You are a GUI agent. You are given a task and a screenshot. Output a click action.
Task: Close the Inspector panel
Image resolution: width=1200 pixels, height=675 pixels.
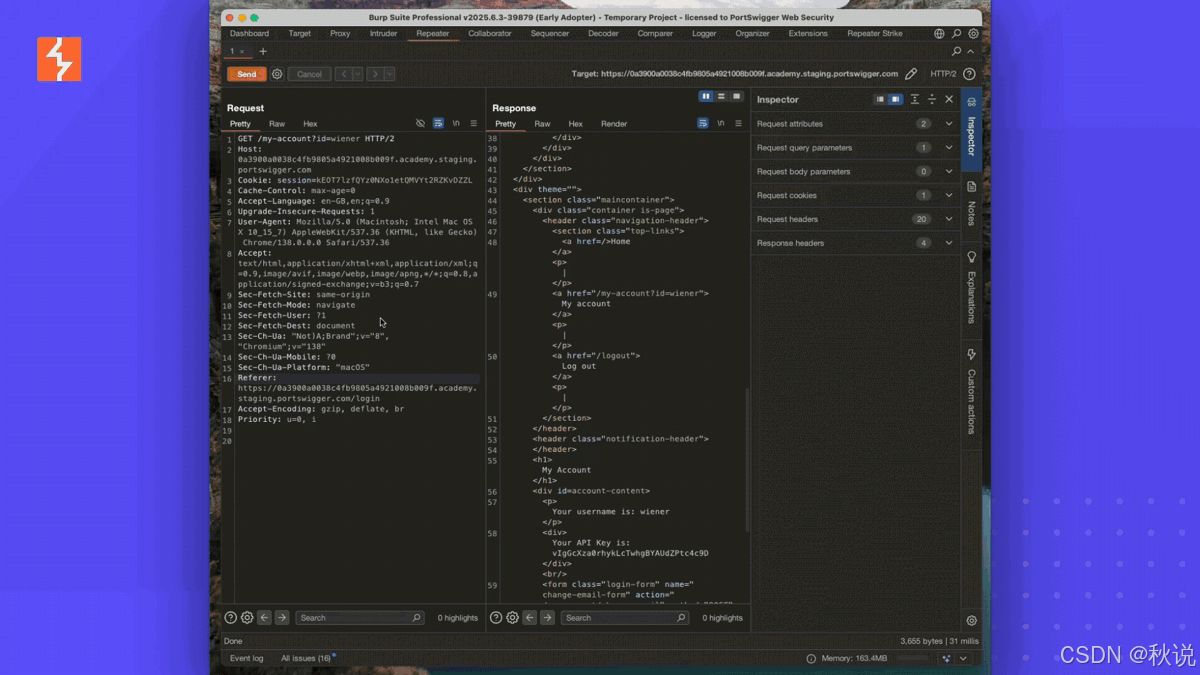click(949, 99)
